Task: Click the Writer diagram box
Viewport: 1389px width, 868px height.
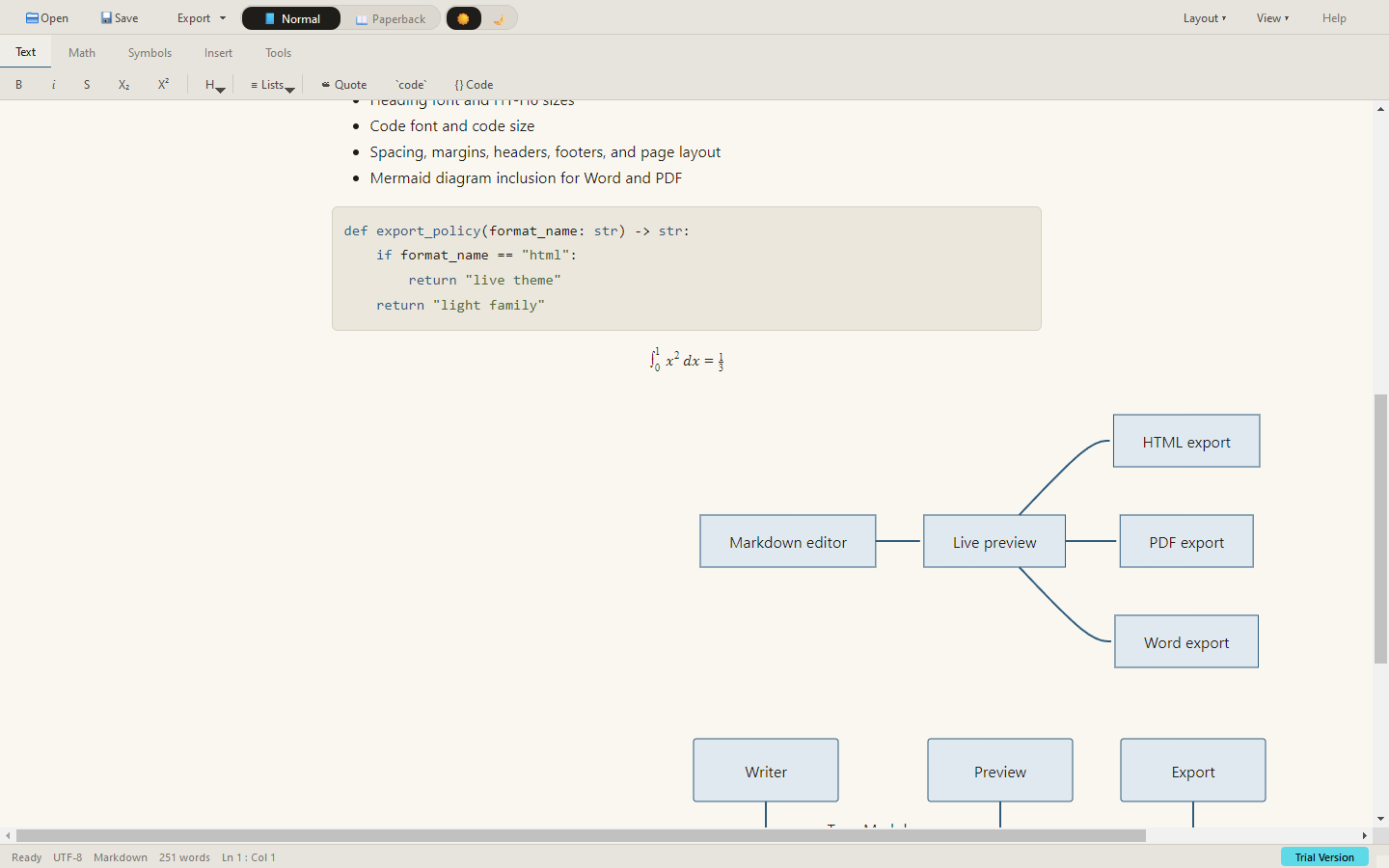Action: pos(766,771)
